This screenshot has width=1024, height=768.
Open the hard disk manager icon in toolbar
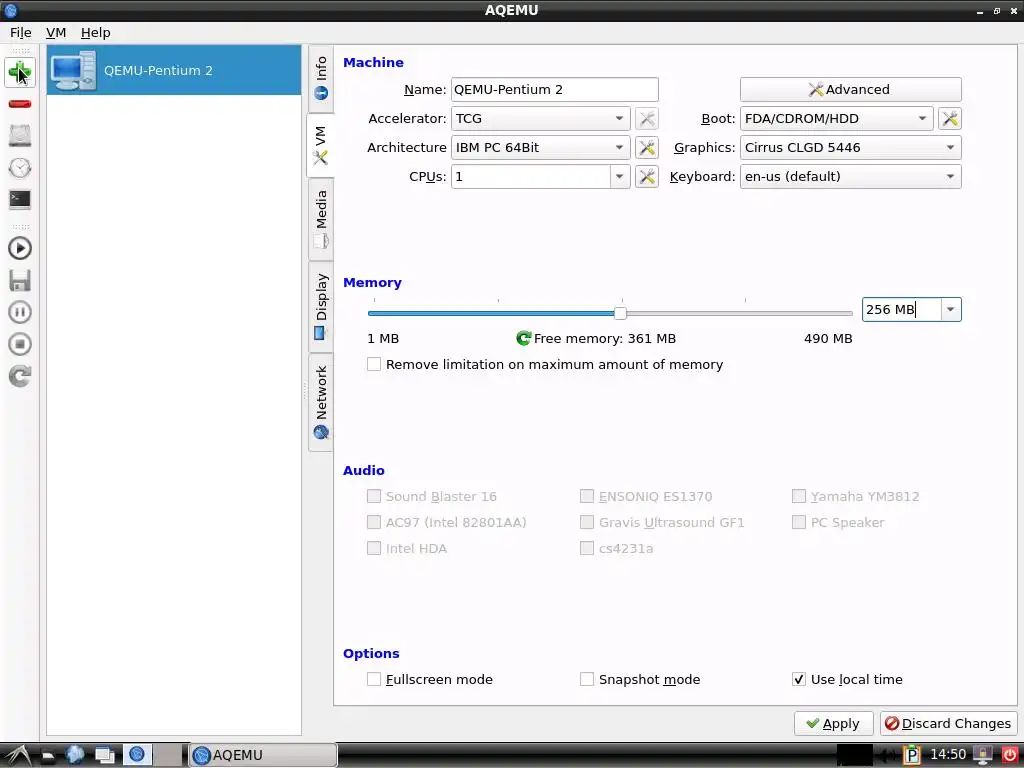click(x=20, y=136)
